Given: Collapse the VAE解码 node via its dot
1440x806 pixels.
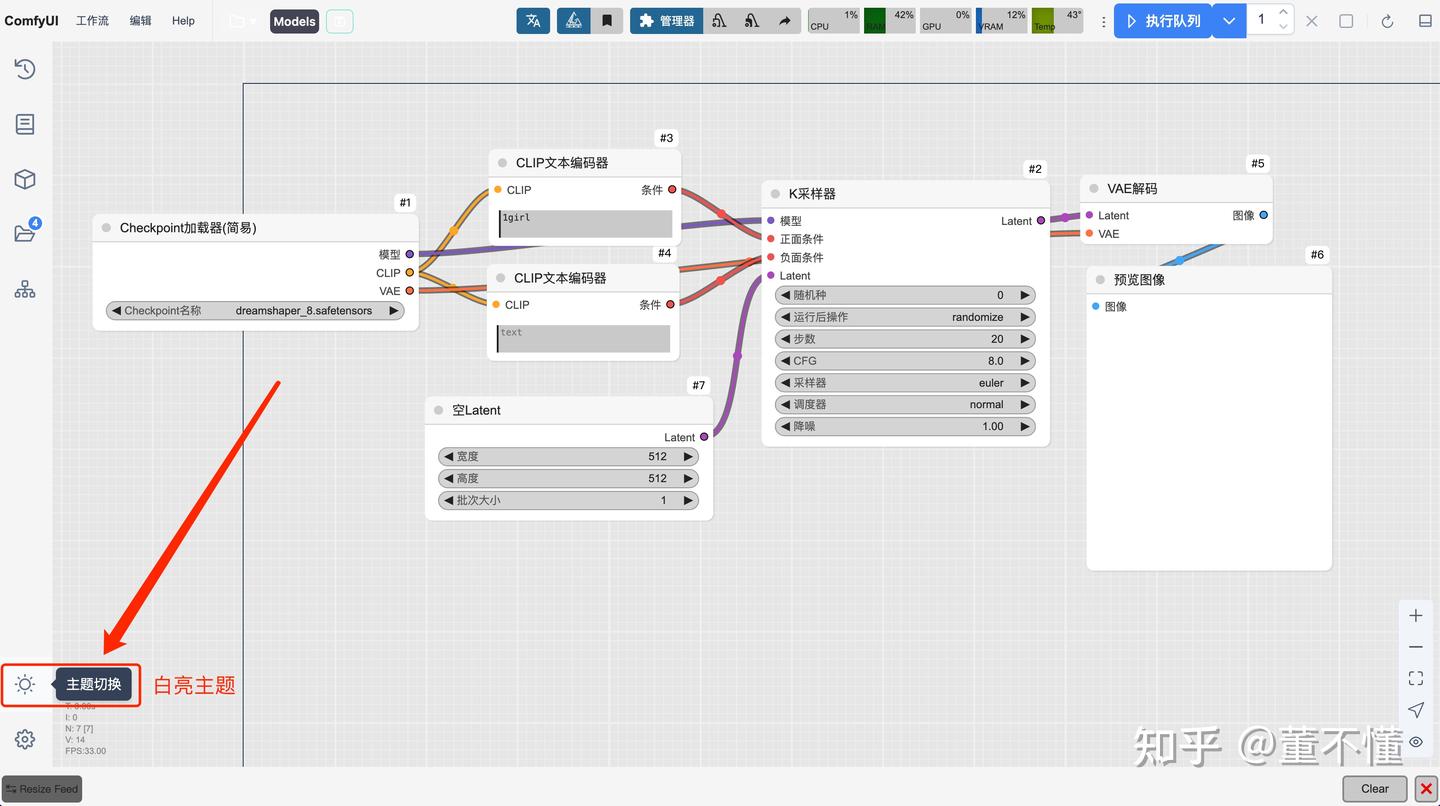Looking at the screenshot, I should [x=1094, y=188].
